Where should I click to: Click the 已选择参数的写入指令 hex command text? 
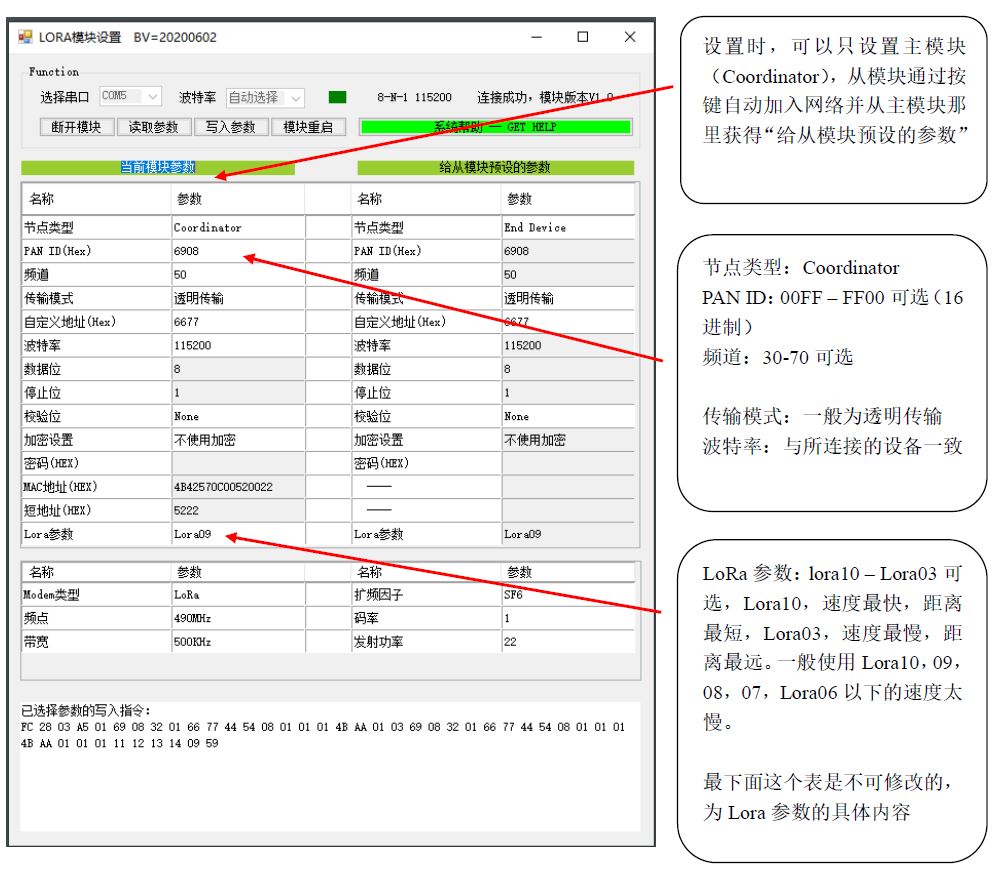pos(323,735)
